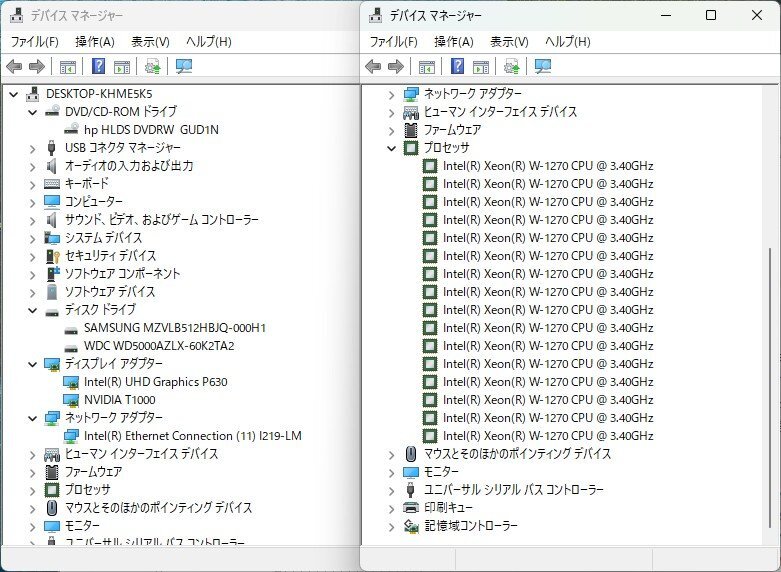Click the right window's vertical scrollbar
Viewport: 781px width, 572px height.
click(x=770, y=350)
